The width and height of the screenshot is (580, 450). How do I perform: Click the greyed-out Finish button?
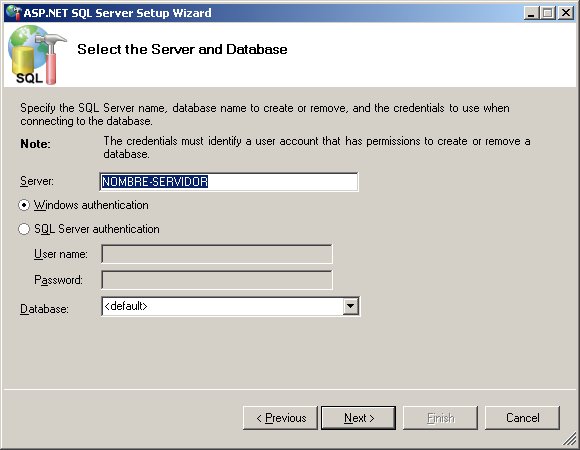[440, 418]
